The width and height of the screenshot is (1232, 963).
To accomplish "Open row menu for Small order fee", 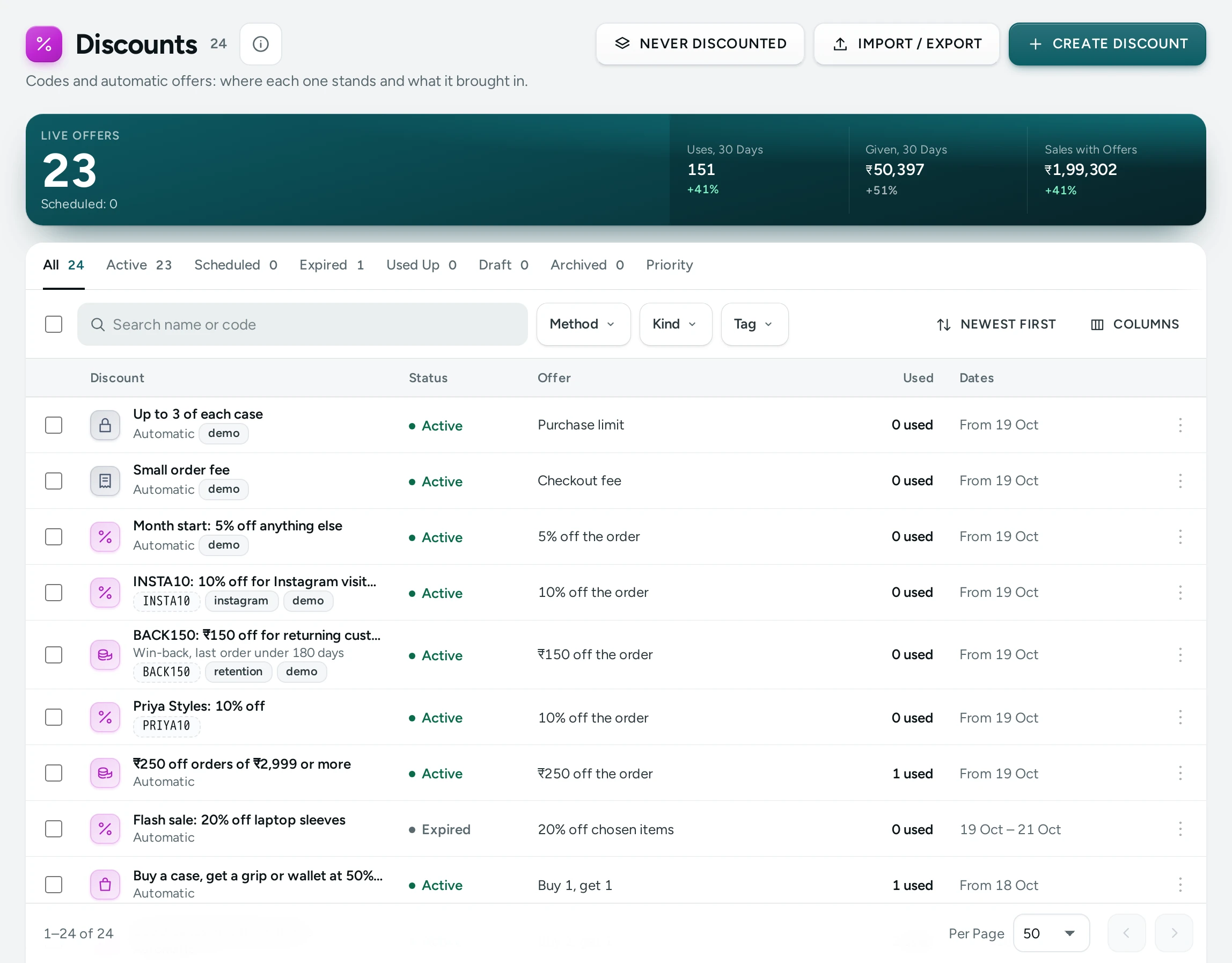I will click(1180, 481).
